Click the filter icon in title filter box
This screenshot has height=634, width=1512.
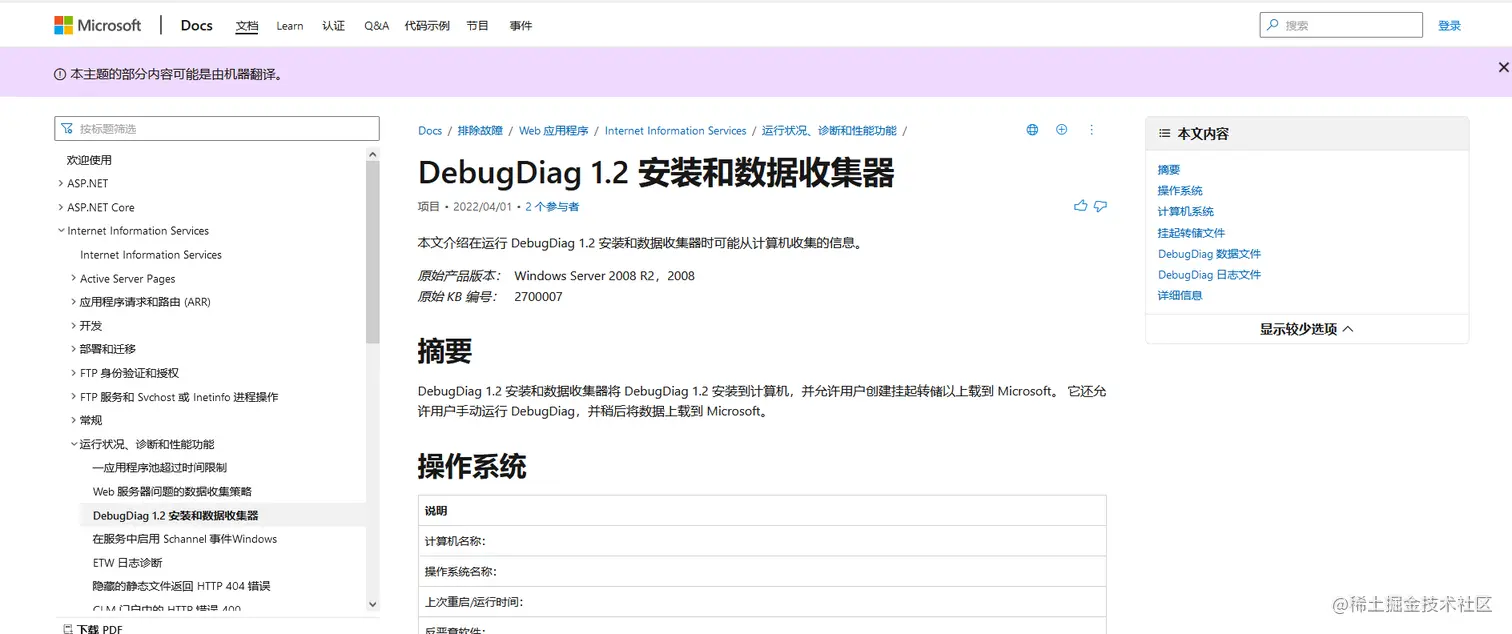coord(67,128)
